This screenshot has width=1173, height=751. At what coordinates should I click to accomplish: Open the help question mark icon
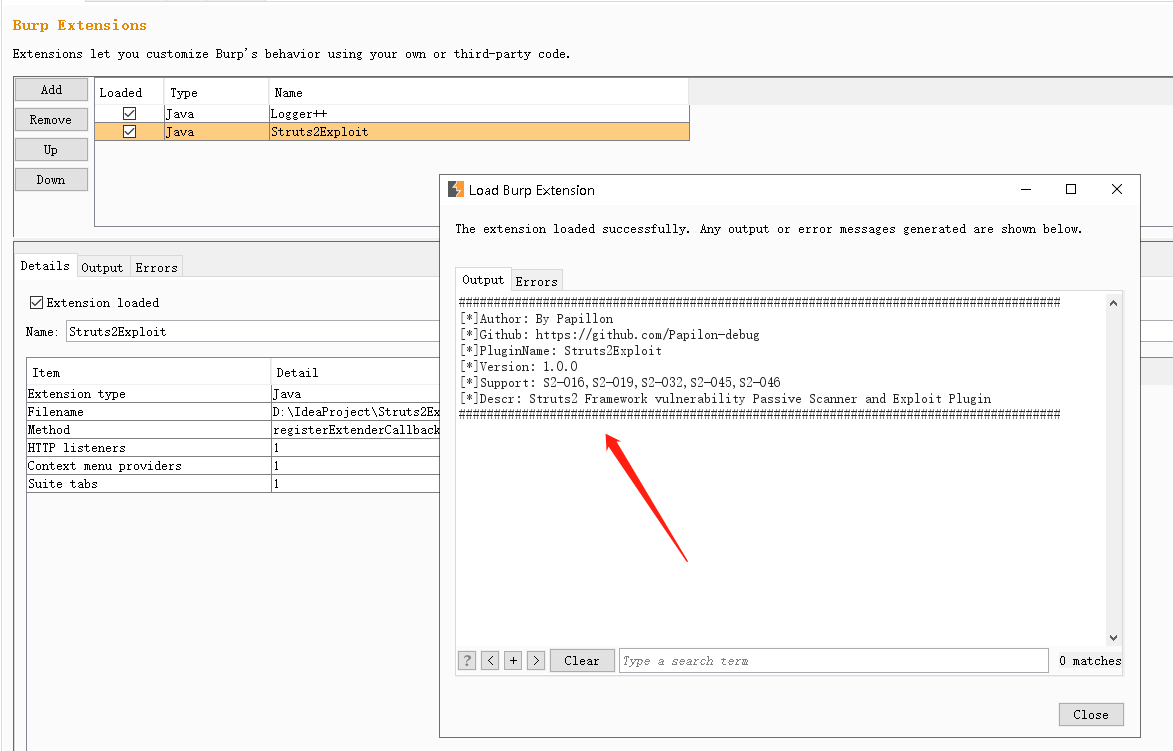pos(467,660)
